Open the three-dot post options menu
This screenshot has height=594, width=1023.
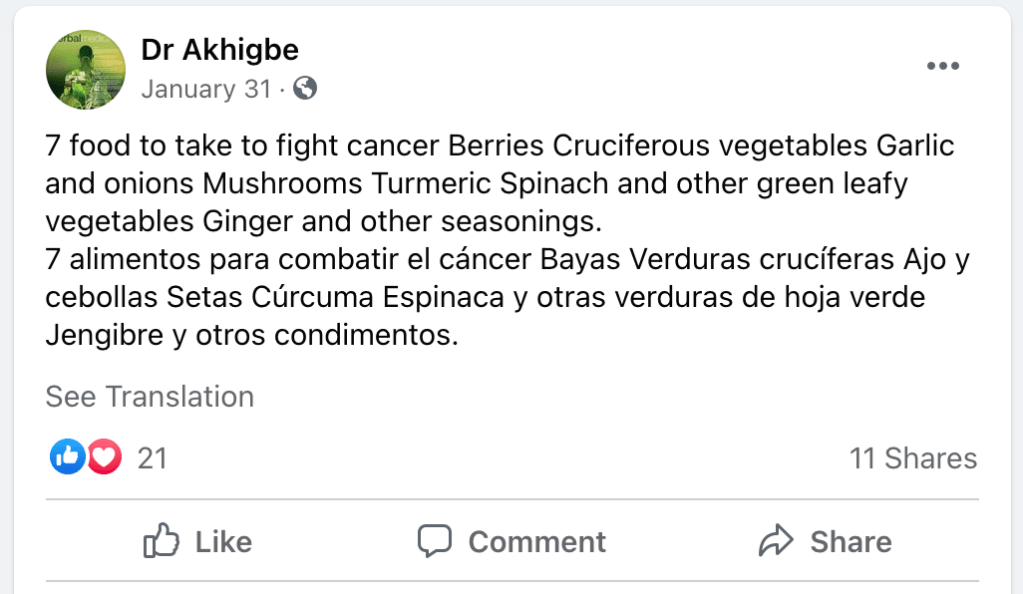[943, 66]
